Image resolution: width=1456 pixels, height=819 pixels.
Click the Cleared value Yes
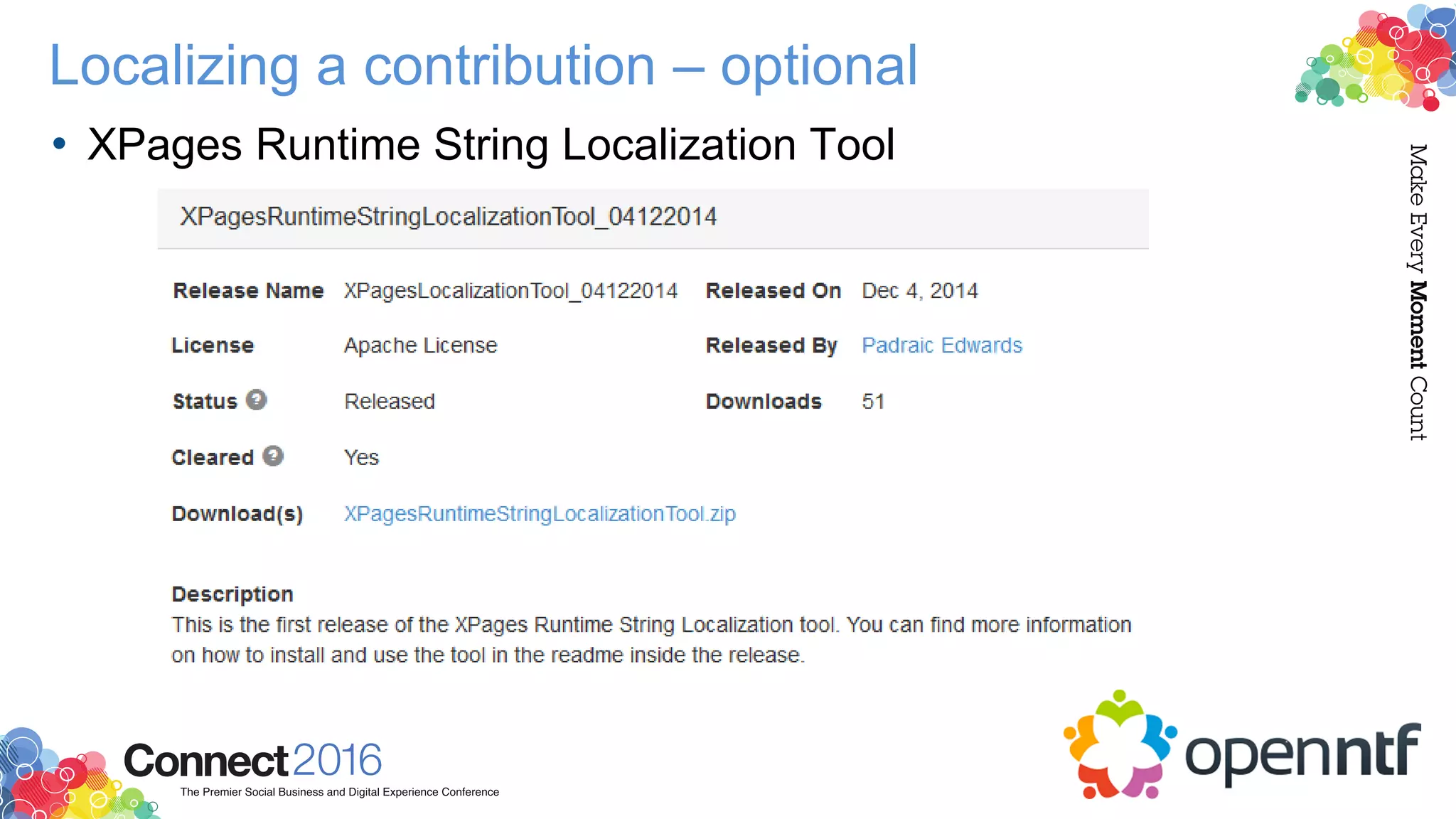click(362, 458)
